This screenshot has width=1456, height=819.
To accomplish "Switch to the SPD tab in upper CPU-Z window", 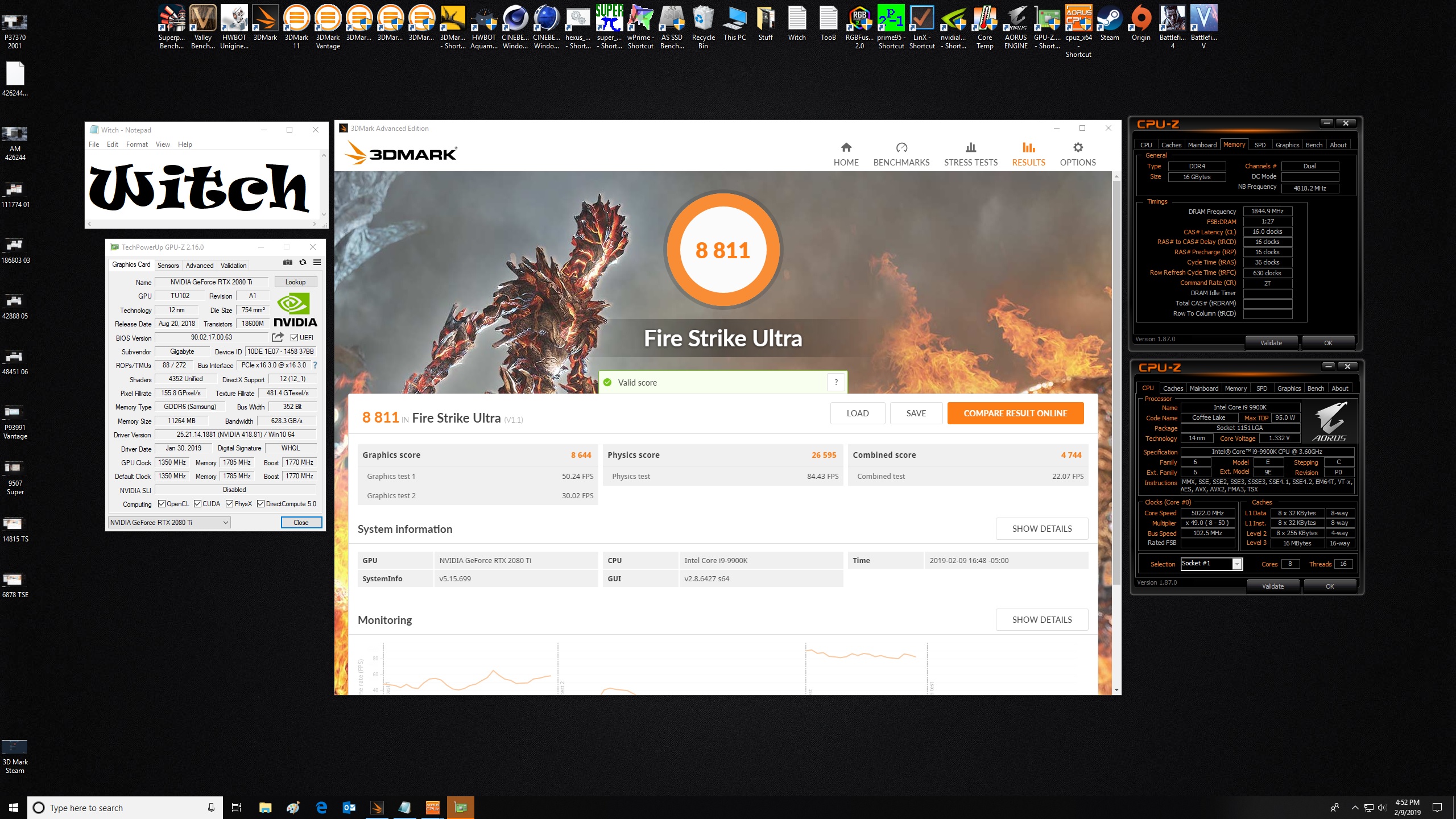I will (1260, 145).
